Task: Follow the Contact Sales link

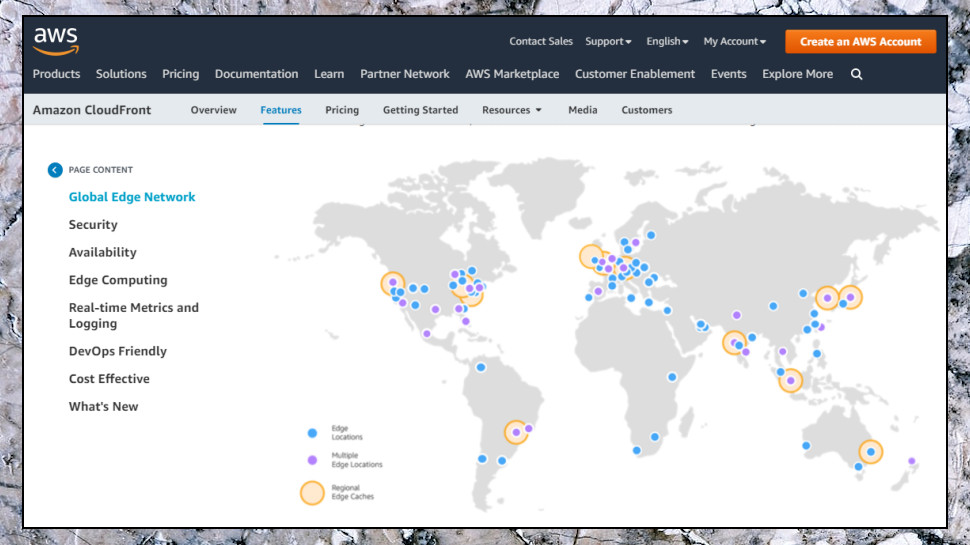Action: [541, 41]
